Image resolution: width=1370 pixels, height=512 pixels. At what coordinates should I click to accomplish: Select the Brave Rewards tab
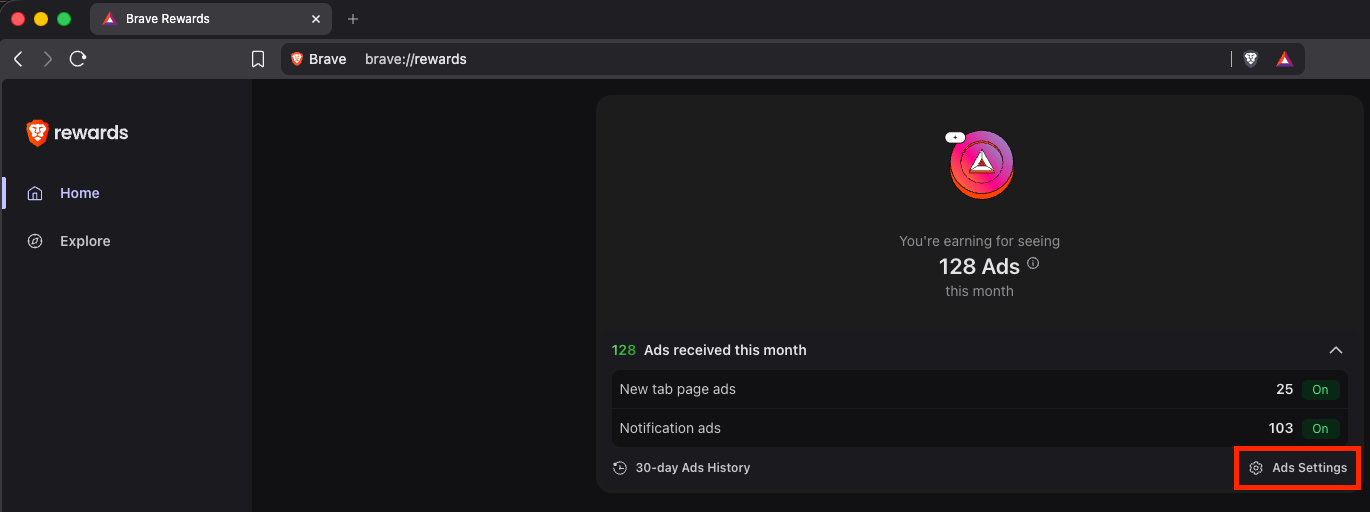pyautogui.click(x=210, y=19)
